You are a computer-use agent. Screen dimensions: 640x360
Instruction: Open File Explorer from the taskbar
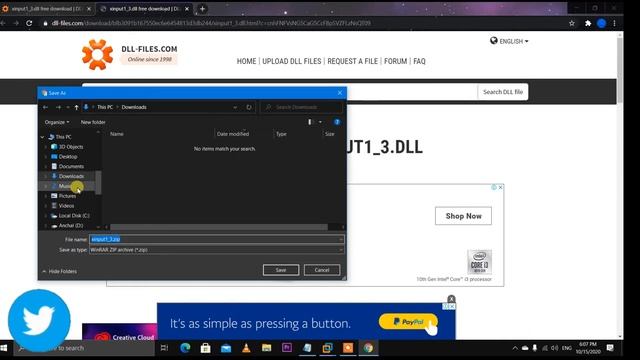point(267,348)
